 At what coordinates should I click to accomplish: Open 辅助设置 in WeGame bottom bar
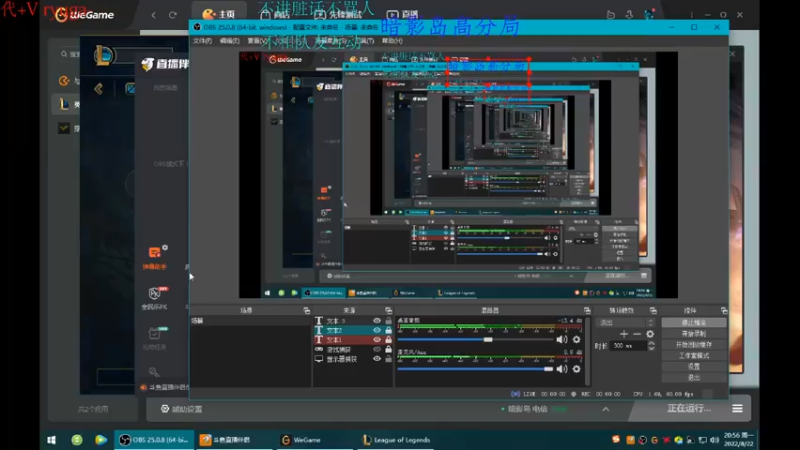click(x=182, y=409)
